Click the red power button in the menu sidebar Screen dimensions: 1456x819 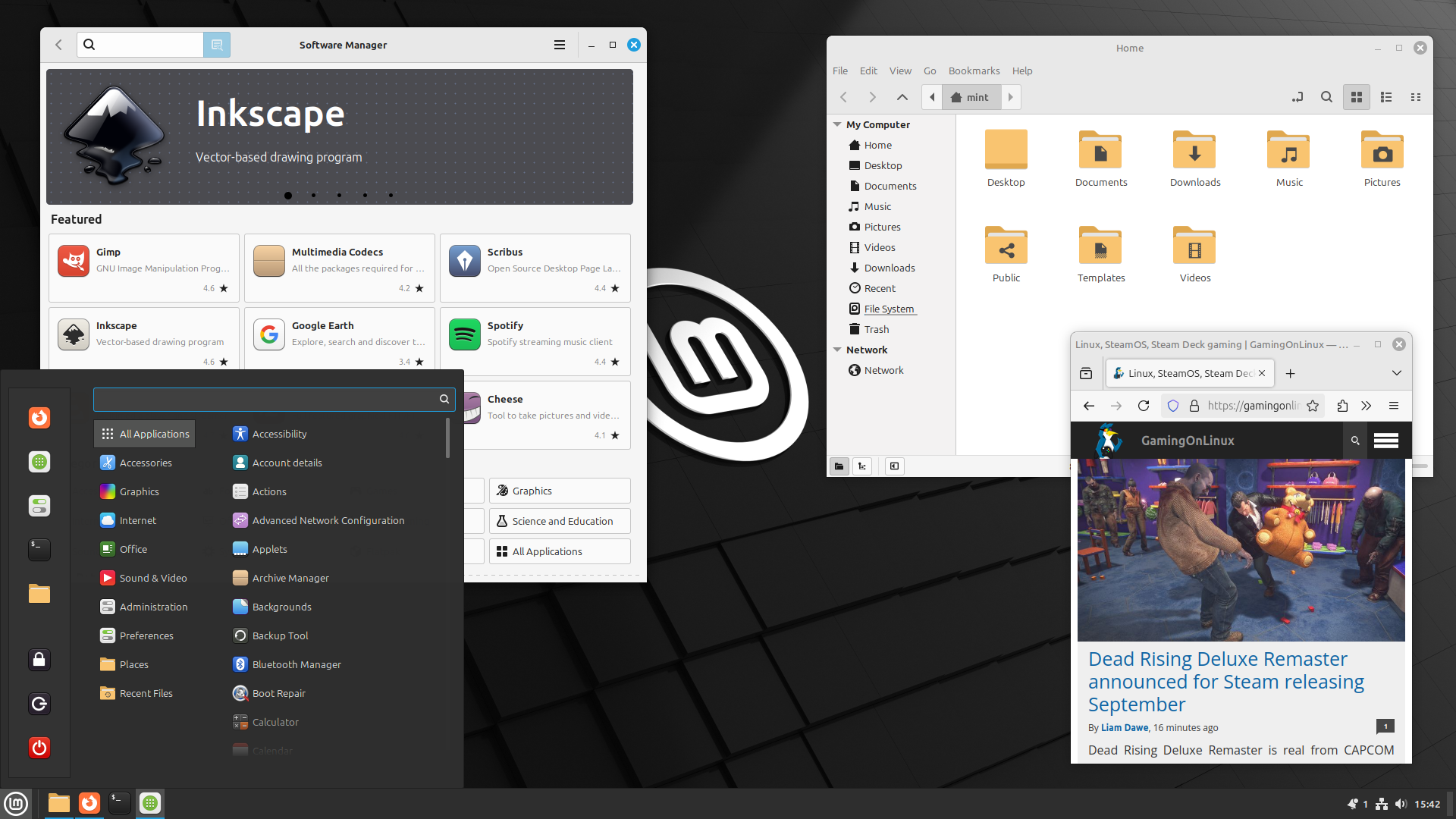click(39, 748)
